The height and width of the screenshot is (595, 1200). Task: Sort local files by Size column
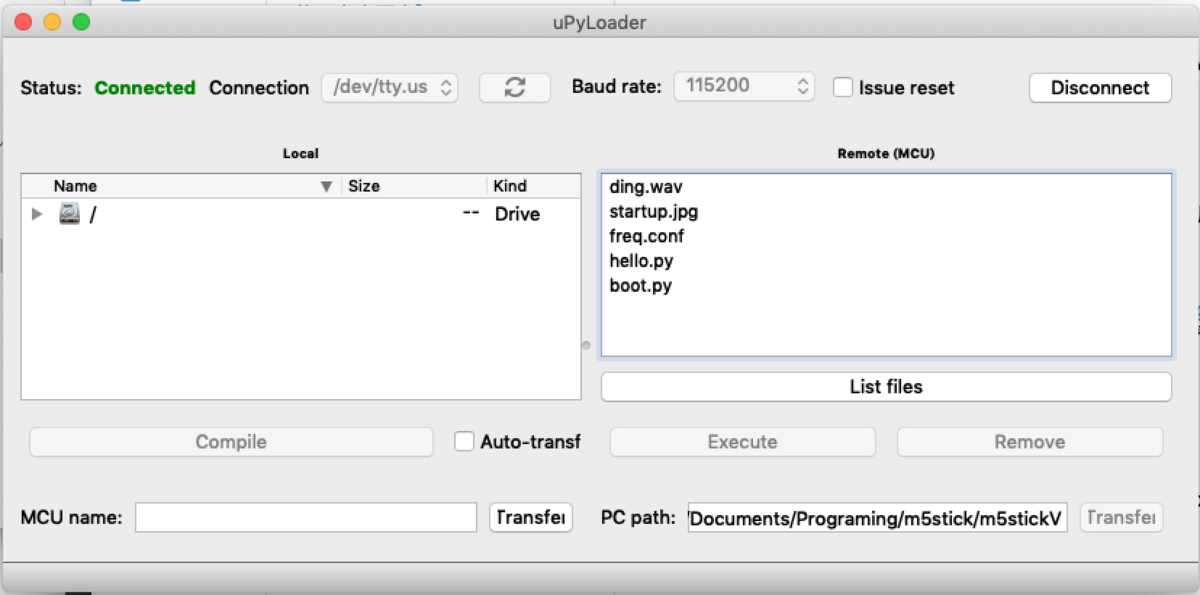414,186
